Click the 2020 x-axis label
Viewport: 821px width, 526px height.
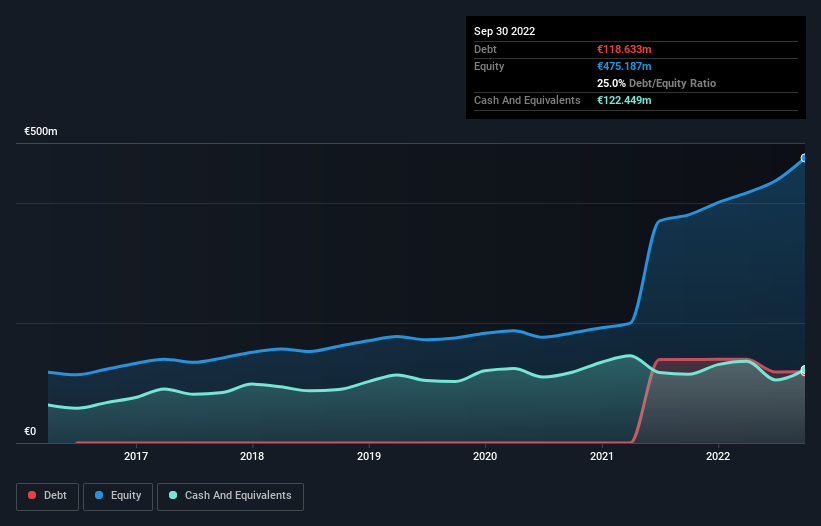pyautogui.click(x=485, y=456)
